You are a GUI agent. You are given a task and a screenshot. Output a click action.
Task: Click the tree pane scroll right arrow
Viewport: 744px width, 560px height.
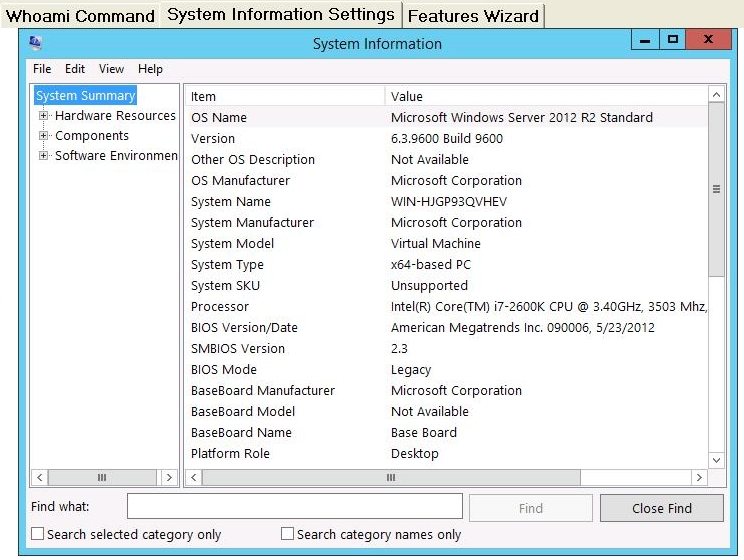tap(169, 477)
